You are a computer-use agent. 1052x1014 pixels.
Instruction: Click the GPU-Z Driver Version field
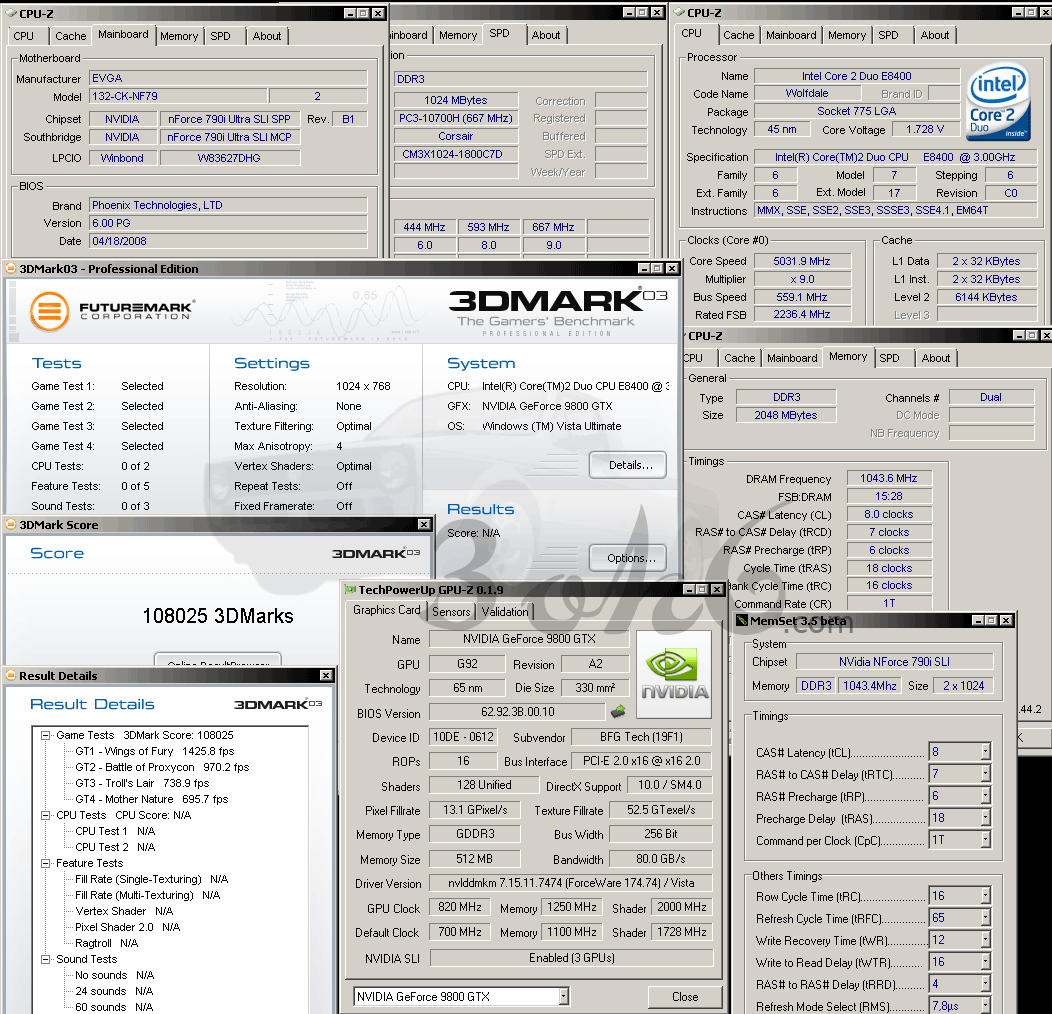coord(570,883)
